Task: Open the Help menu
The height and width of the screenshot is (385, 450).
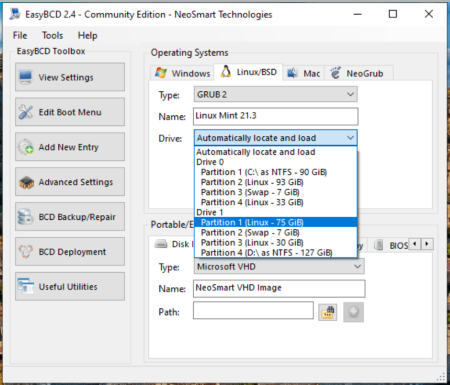Action: 87,35
